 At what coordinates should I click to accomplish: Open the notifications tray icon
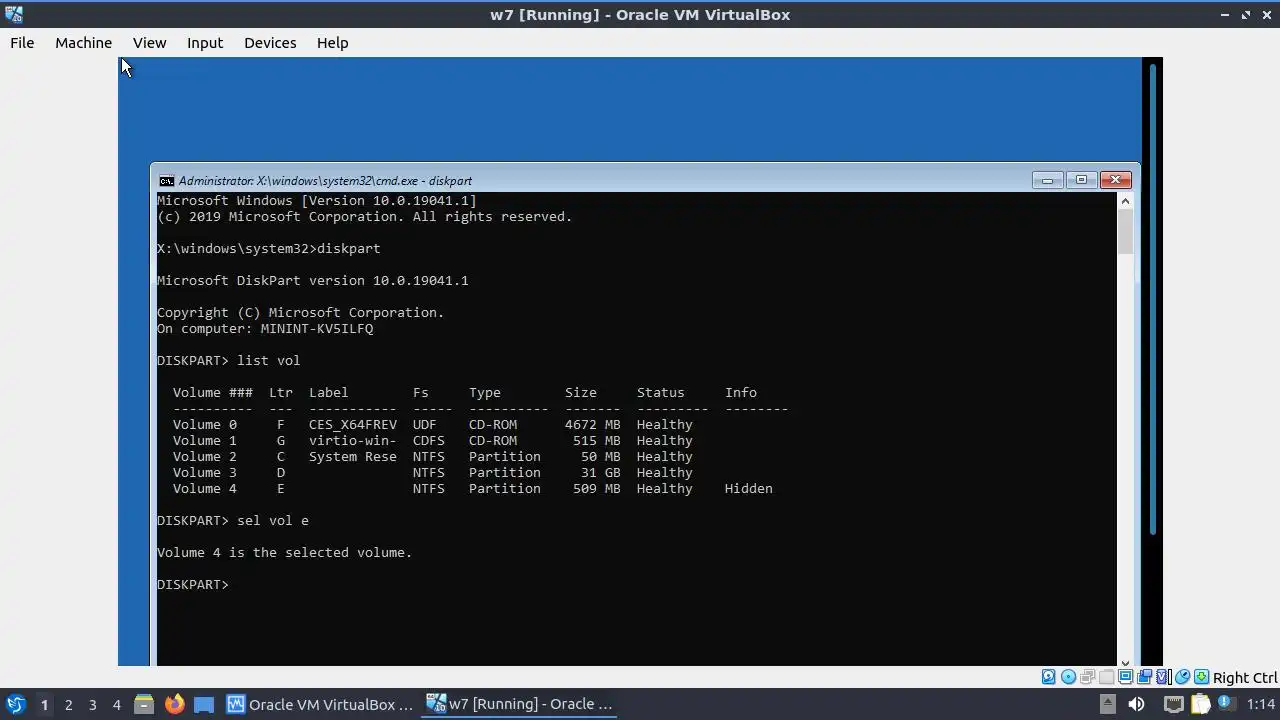click(1226, 702)
